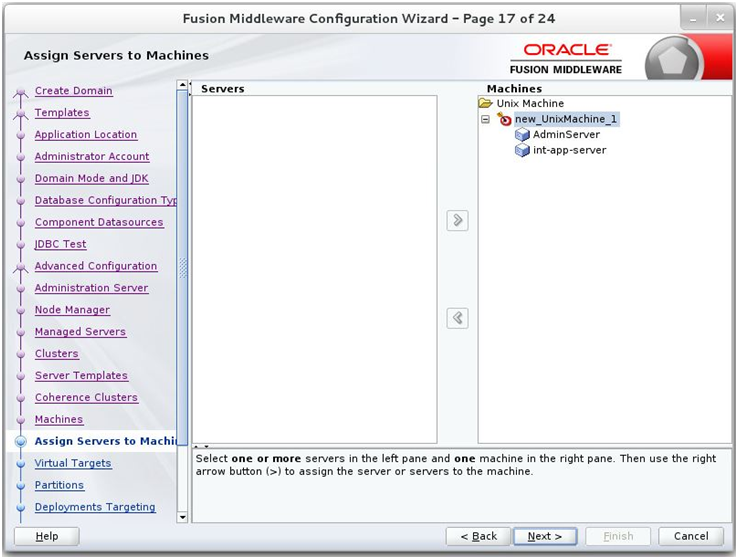738x559 pixels.
Task: Click the Back button
Action: click(x=478, y=536)
